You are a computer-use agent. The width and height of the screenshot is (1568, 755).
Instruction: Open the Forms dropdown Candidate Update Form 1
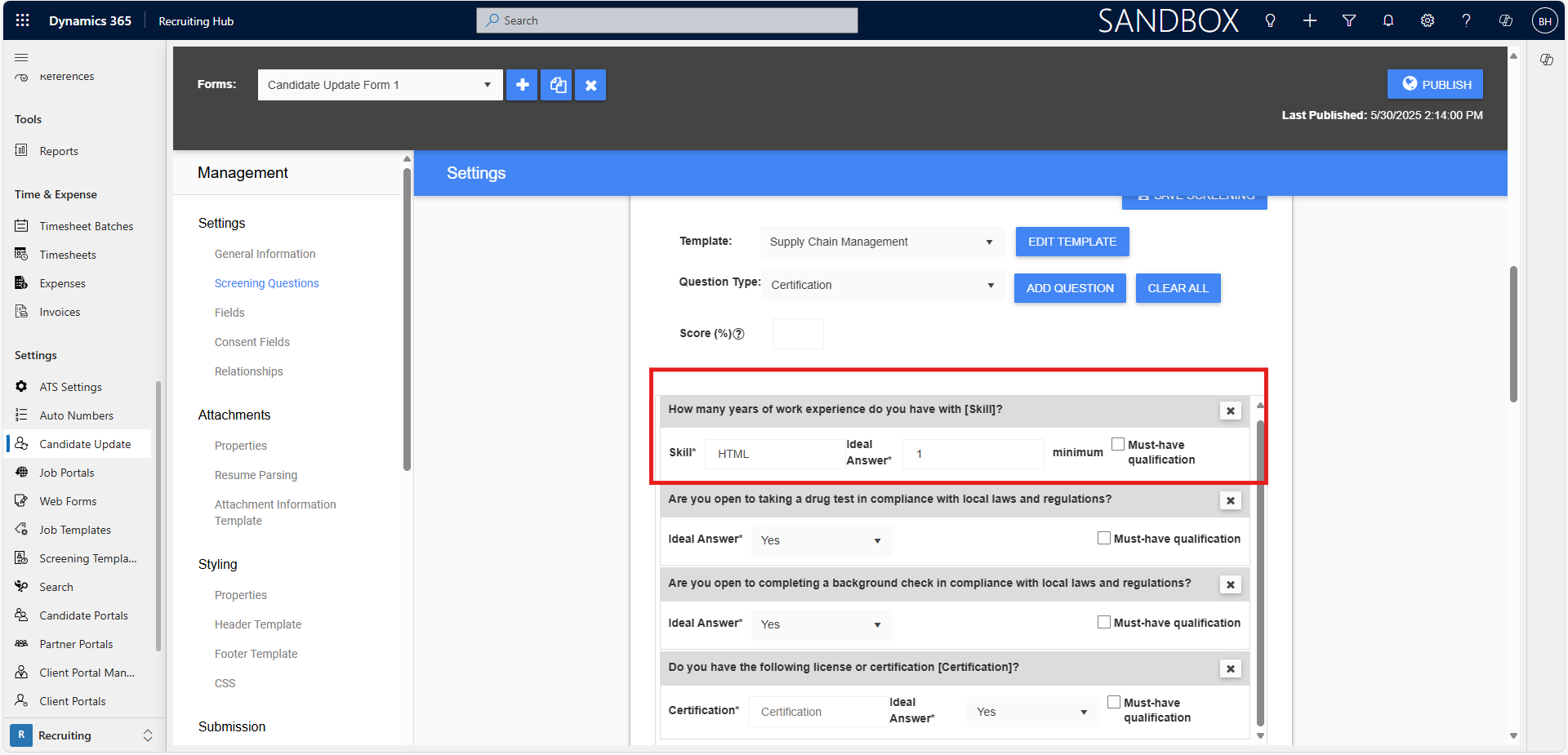coord(380,85)
